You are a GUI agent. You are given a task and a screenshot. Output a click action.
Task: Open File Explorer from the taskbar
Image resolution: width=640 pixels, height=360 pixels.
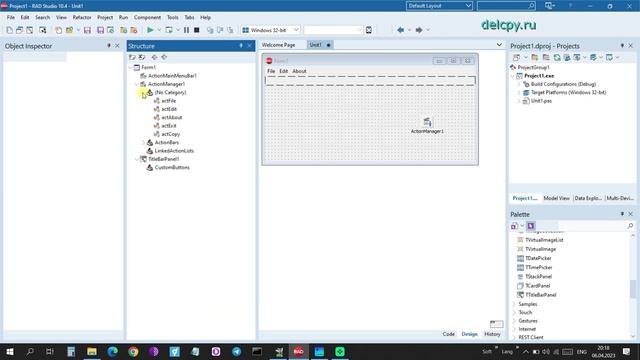(92, 351)
